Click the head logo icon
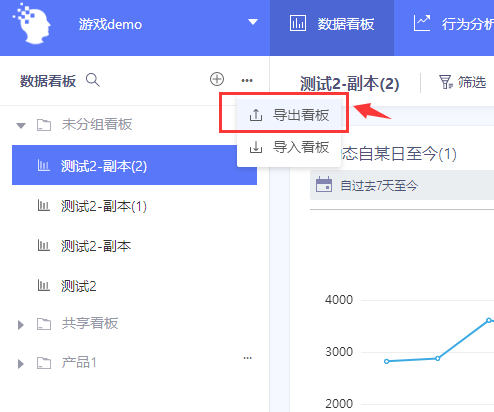This screenshot has width=494, height=412. [32, 24]
